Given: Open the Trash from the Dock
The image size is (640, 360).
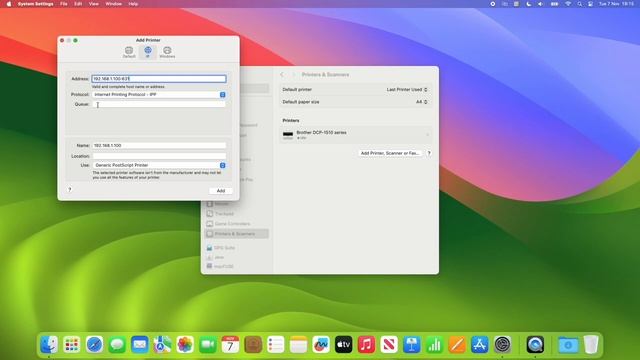Looking at the screenshot, I should [591, 344].
